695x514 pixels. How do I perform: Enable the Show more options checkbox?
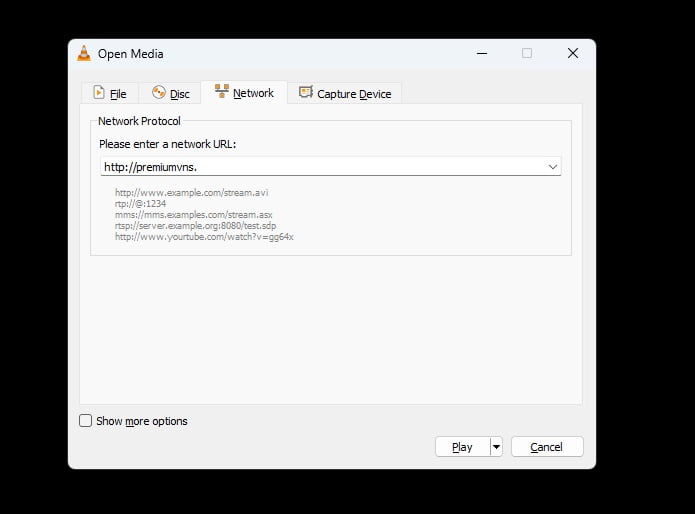(x=86, y=421)
